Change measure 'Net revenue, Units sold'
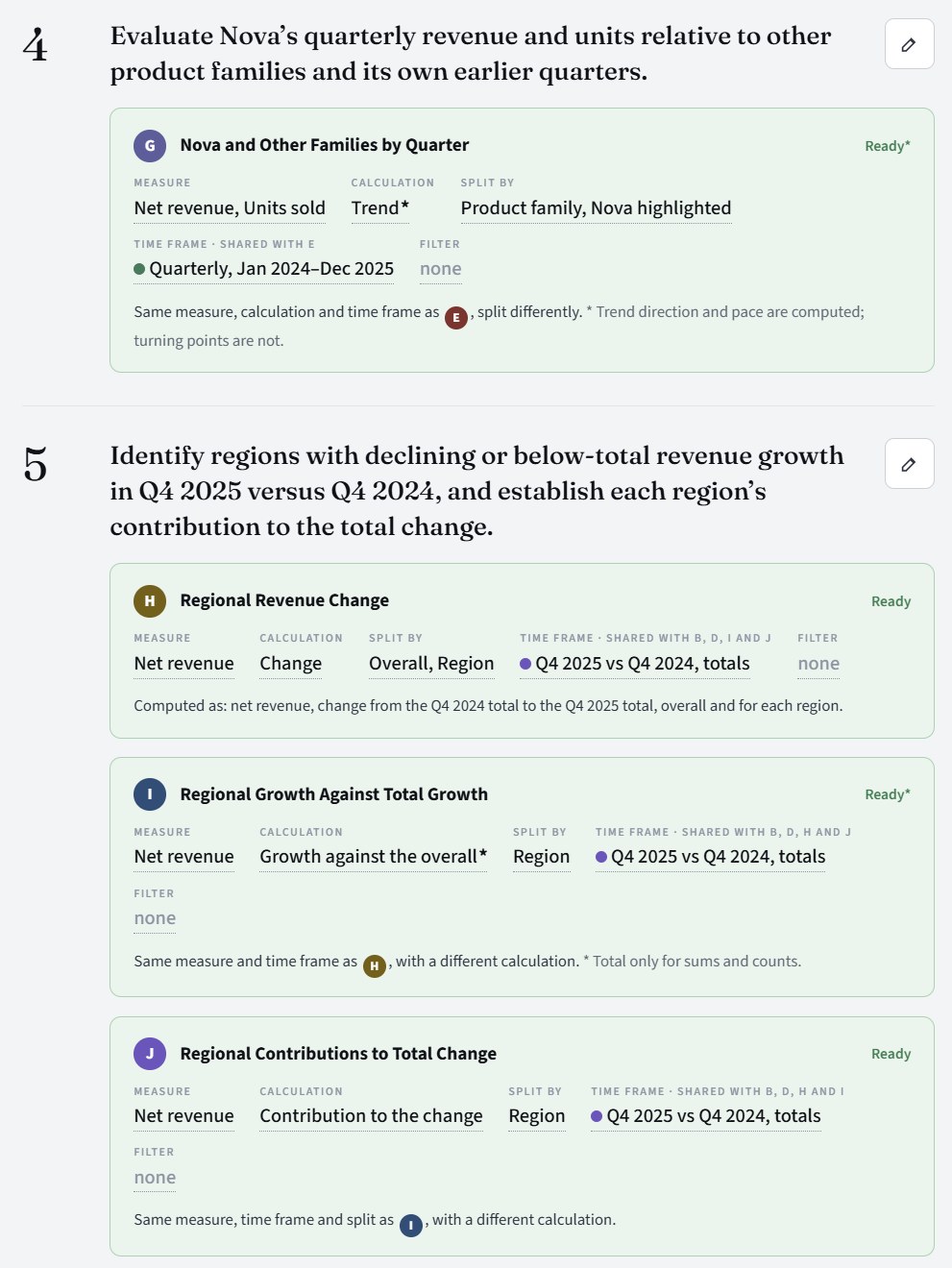This screenshot has height=1268, width=952. 230,208
